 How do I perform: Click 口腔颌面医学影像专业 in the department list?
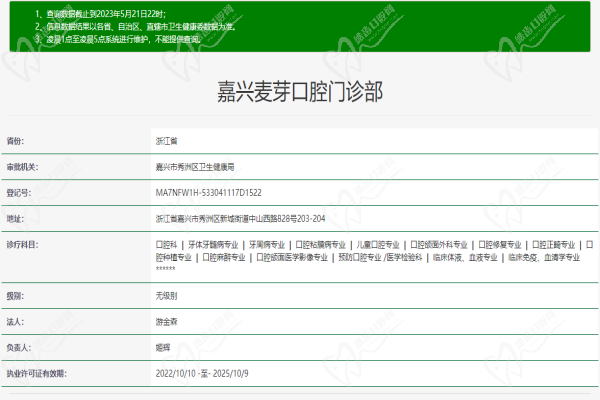click(x=292, y=257)
